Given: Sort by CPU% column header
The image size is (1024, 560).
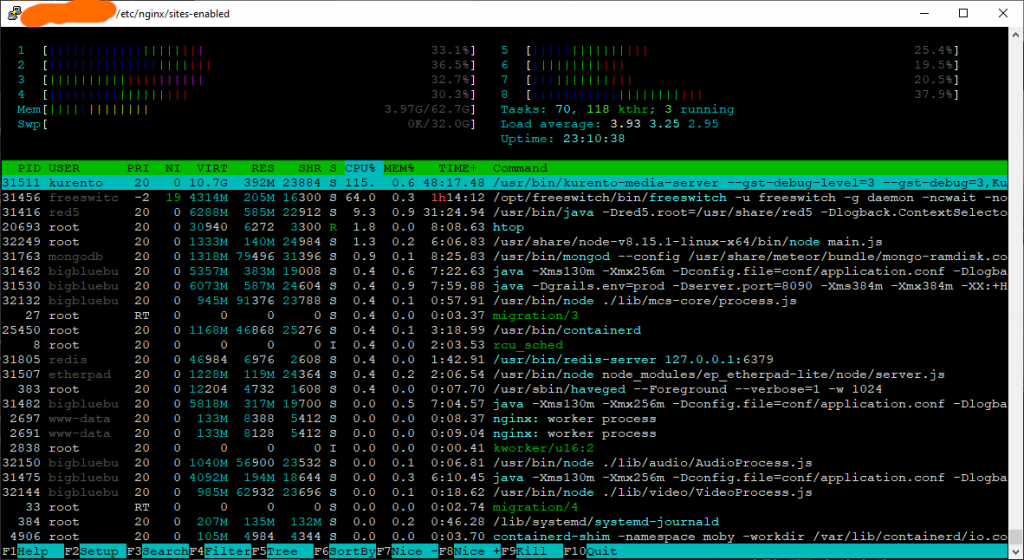Looking at the screenshot, I should [x=360, y=168].
